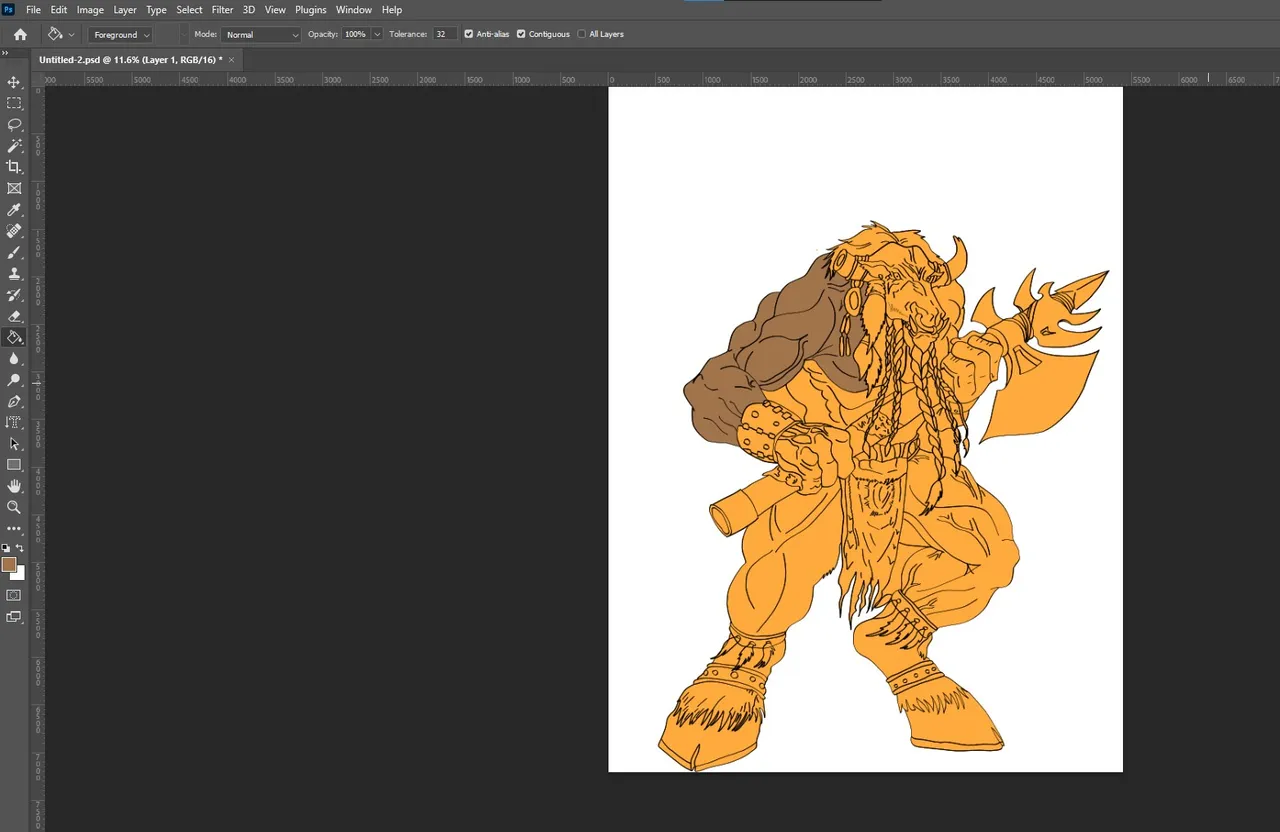Click the Tolerance value field
The image size is (1280, 832).
coord(445,34)
